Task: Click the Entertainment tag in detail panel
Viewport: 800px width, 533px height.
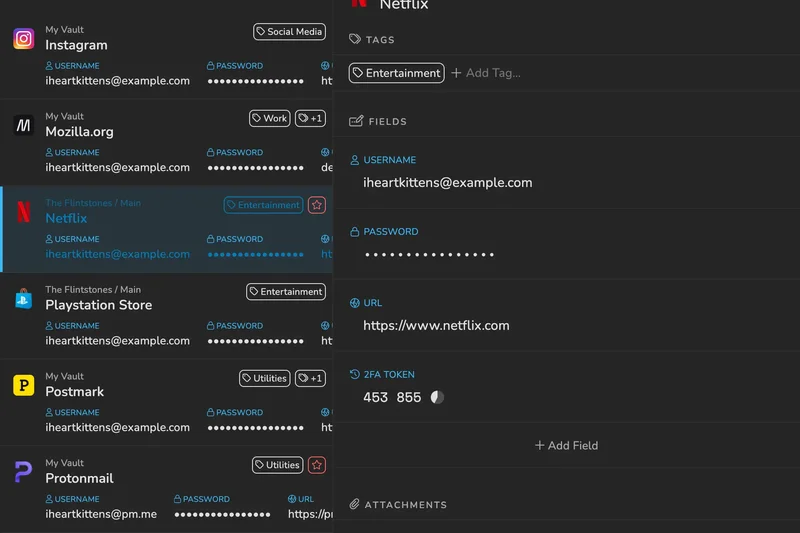Action: pos(396,73)
